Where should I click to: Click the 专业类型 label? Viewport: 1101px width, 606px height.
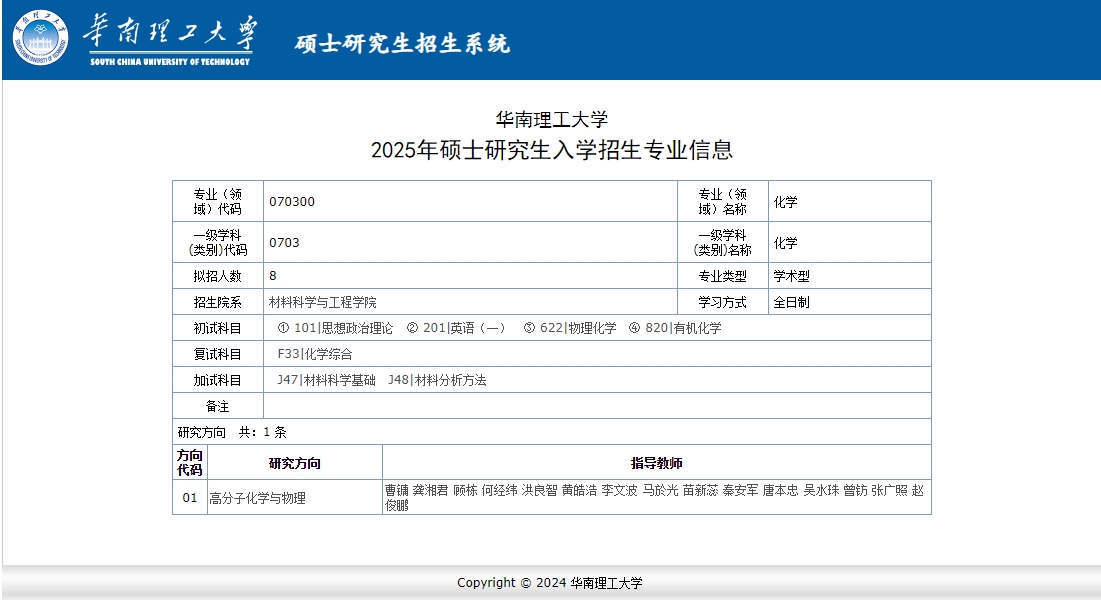pos(723,276)
